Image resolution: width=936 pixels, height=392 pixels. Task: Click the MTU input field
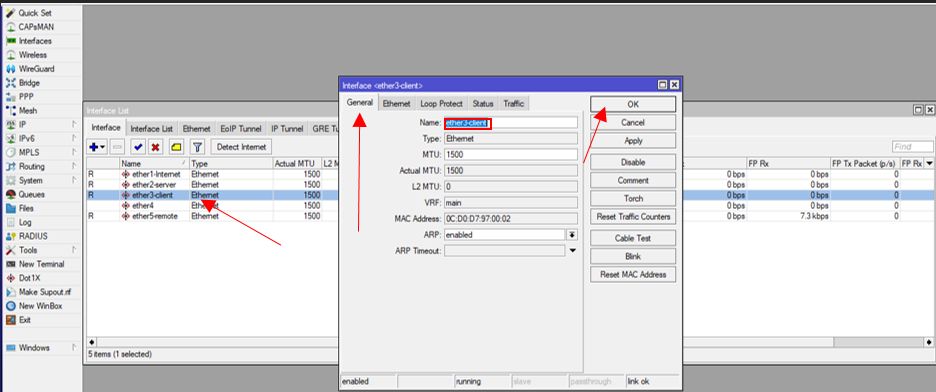tap(511, 155)
